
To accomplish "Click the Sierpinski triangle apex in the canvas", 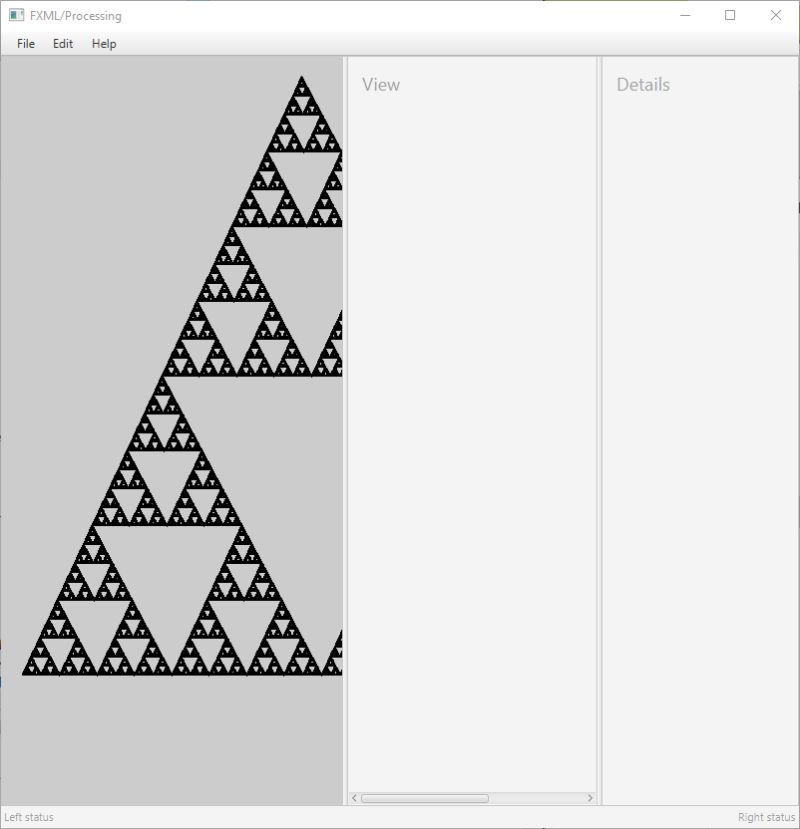I will coord(302,80).
